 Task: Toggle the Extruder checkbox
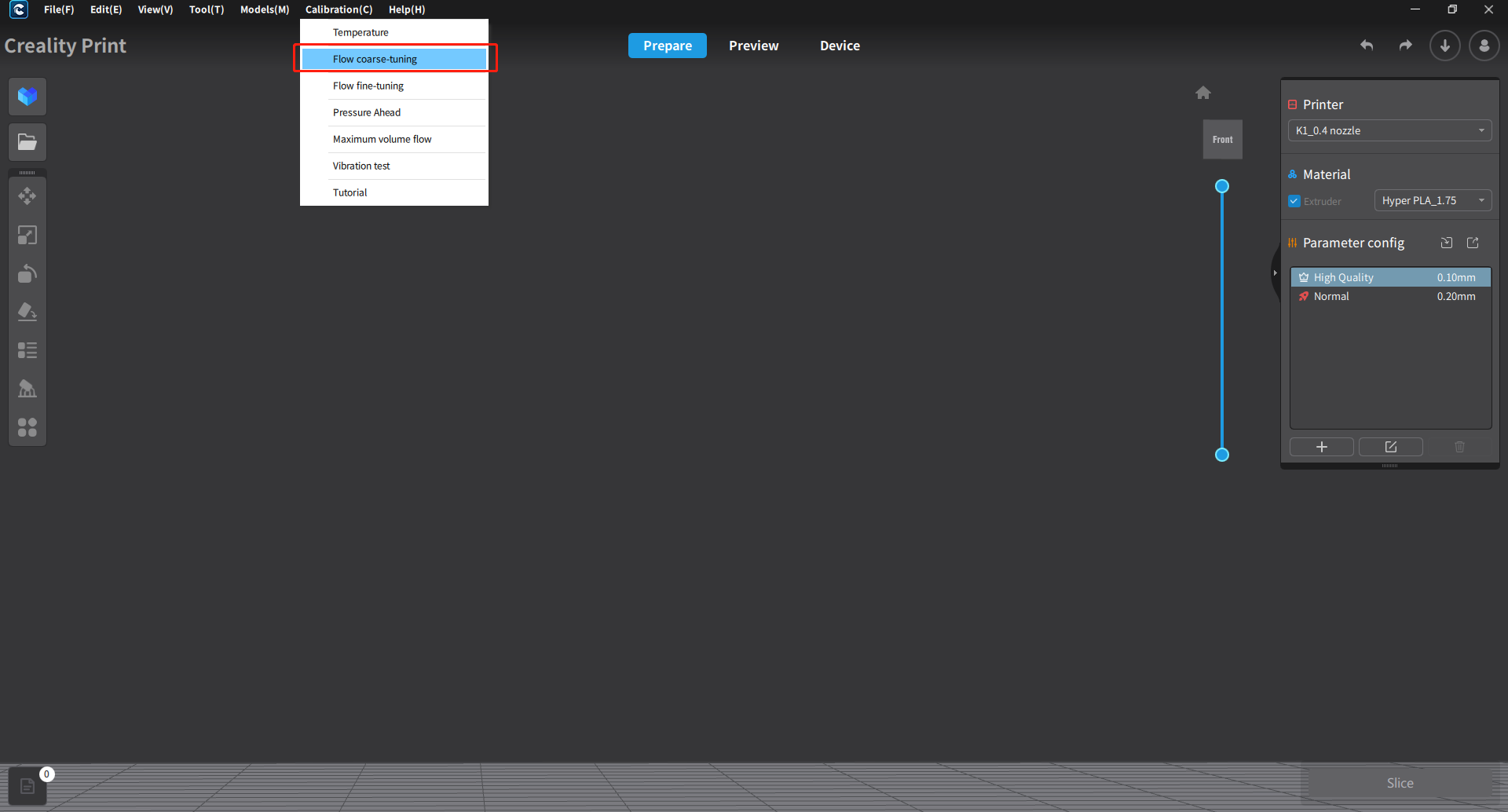1294,201
